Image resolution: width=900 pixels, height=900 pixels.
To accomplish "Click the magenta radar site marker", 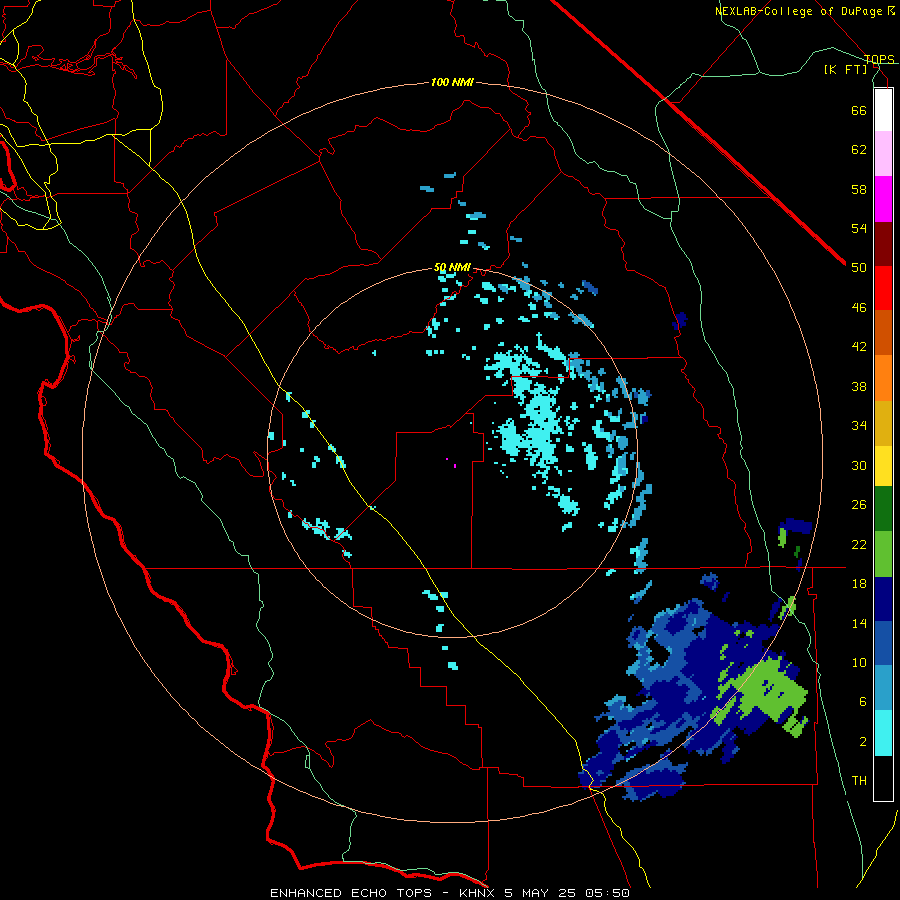I will tap(451, 463).
